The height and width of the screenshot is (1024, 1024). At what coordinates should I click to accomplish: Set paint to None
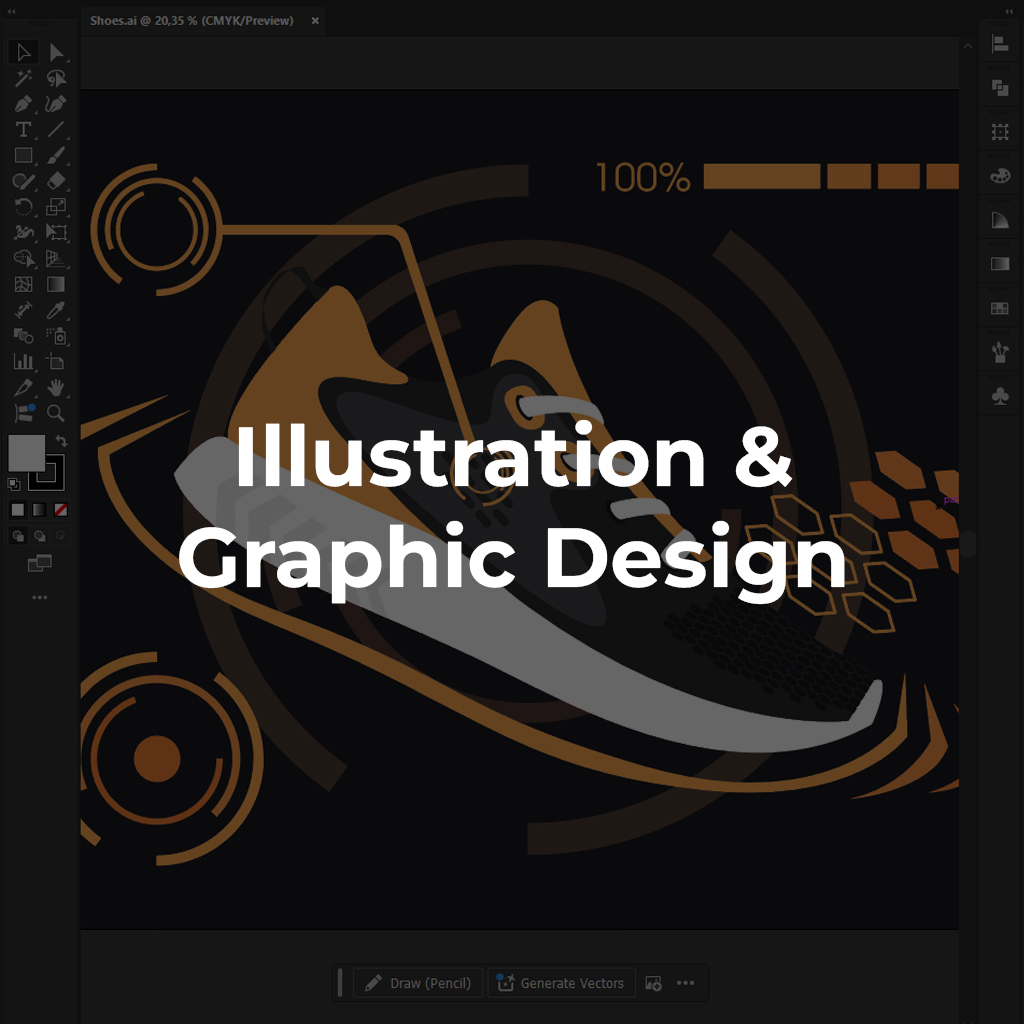61,510
